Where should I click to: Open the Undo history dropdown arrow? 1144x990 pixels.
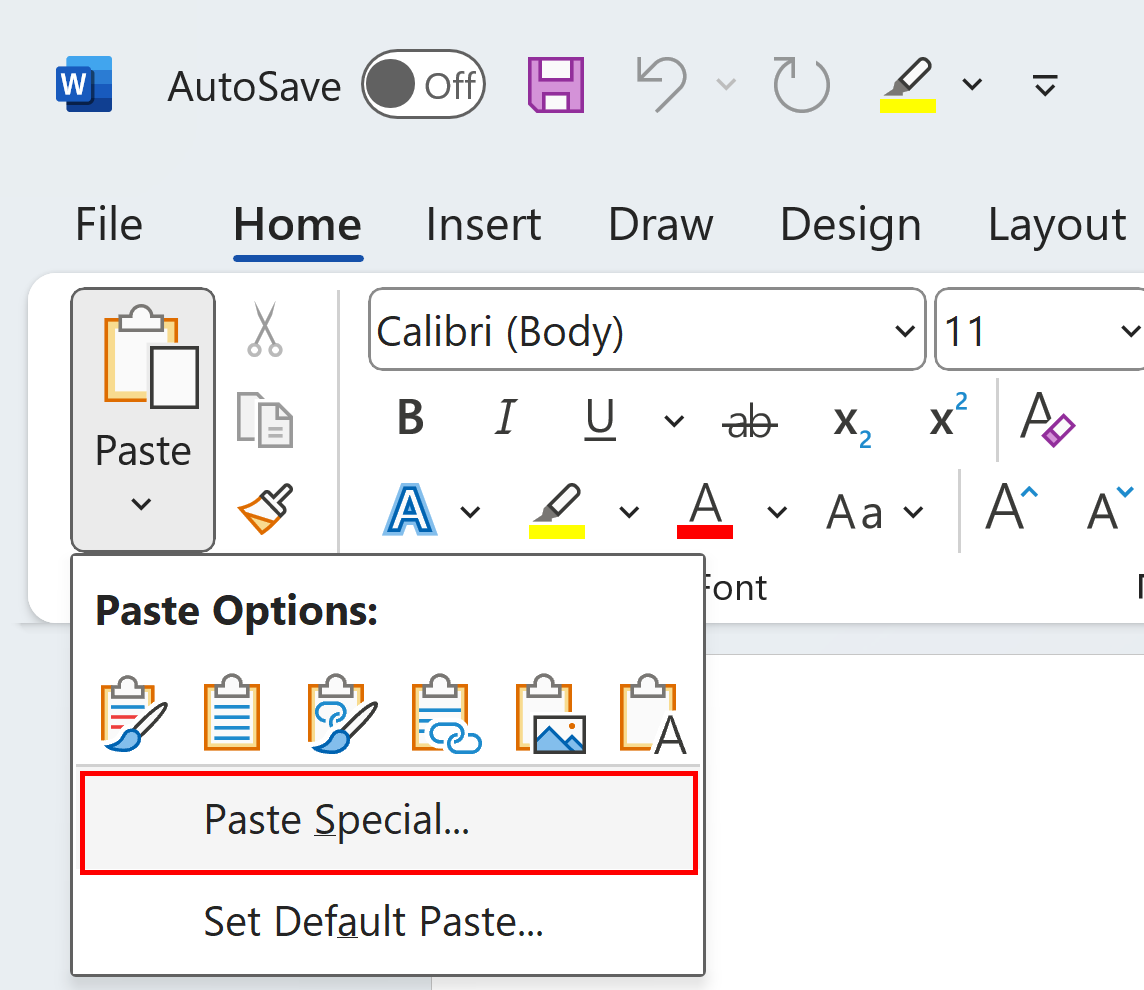tap(726, 85)
